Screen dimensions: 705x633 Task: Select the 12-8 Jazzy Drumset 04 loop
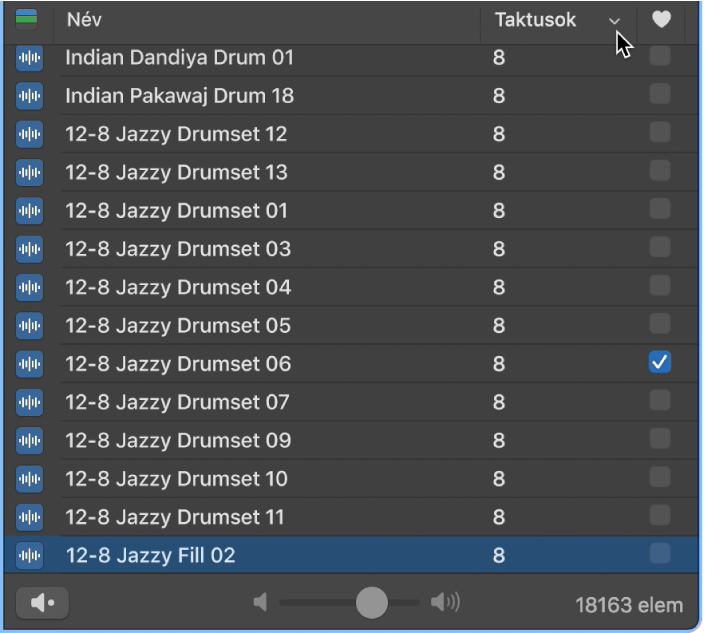pos(178,287)
